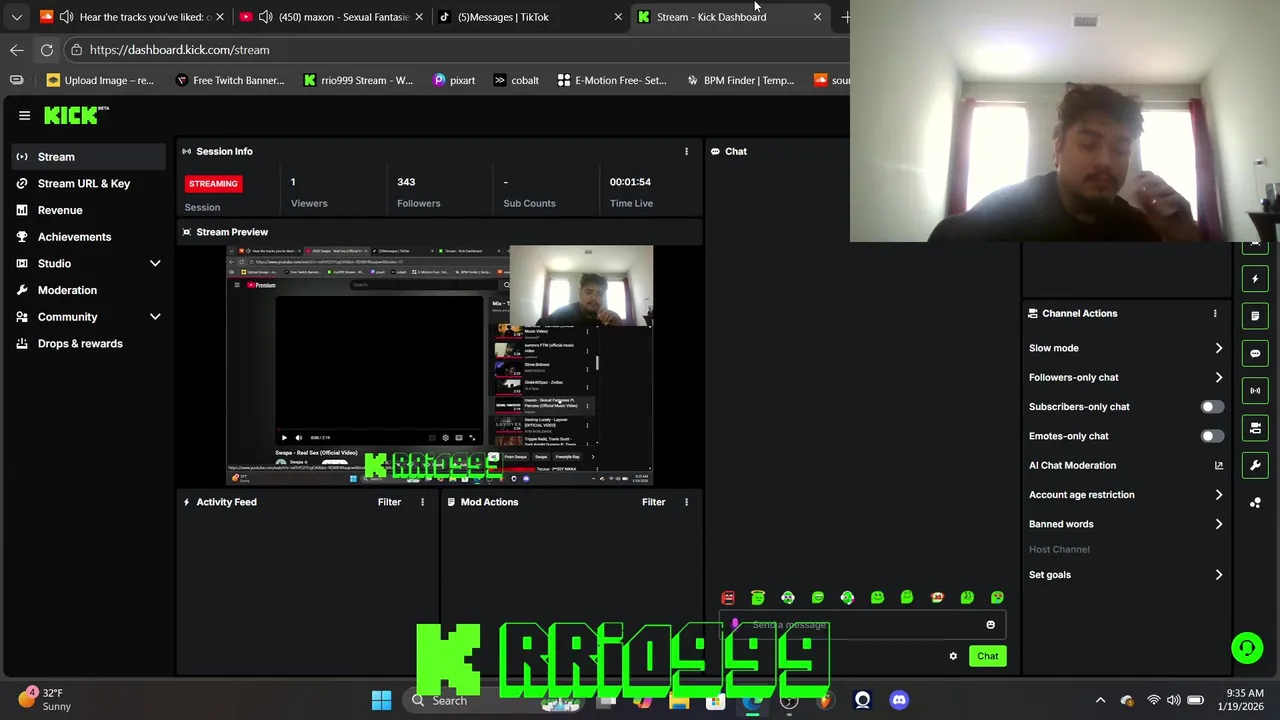Open the cobalt bookmark

(516, 80)
